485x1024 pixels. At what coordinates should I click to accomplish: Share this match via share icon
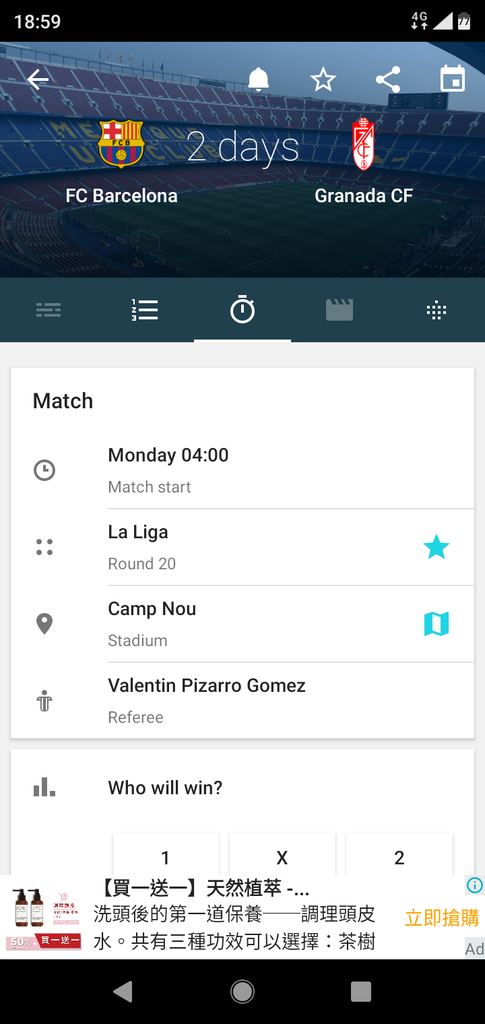pyautogui.click(x=388, y=80)
